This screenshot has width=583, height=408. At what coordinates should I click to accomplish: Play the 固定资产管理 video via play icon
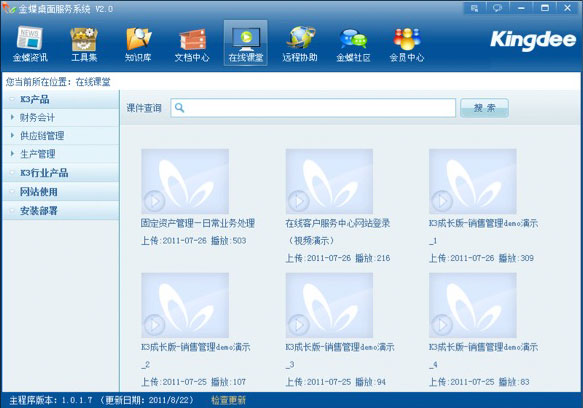coord(155,201)
